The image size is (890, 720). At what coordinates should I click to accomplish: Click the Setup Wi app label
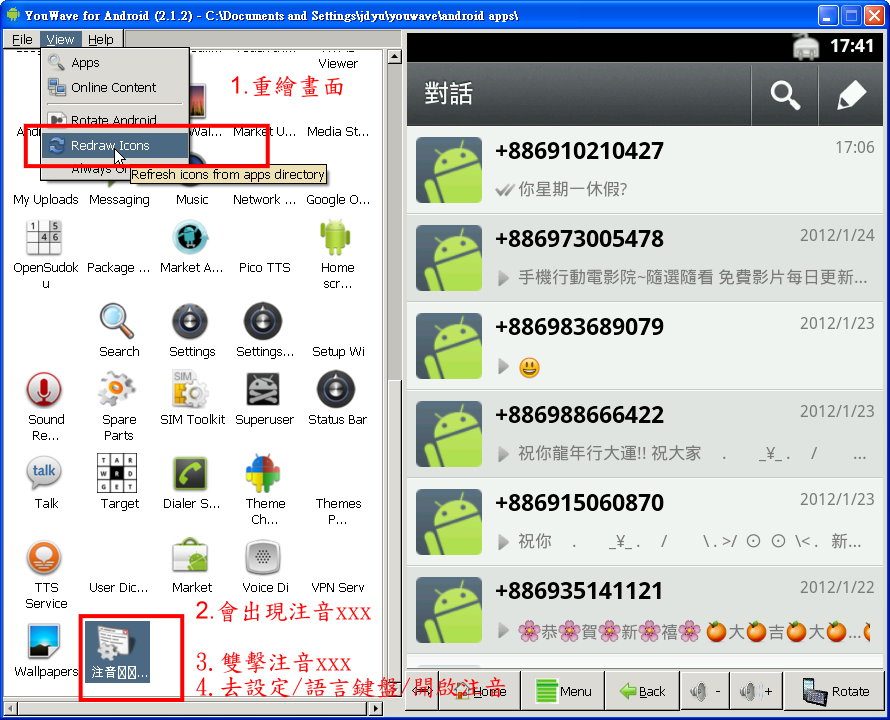click(x=338, y=351)
